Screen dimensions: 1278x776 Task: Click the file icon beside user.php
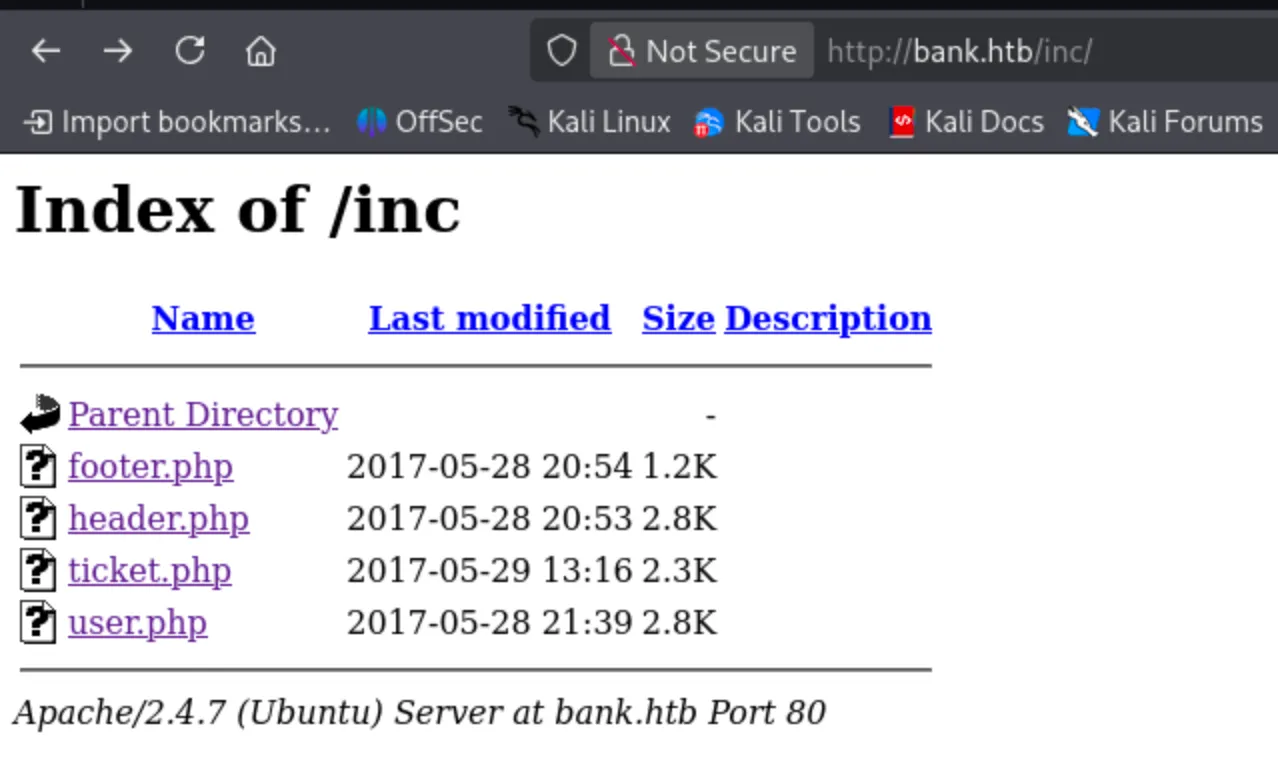pos(38,623)
